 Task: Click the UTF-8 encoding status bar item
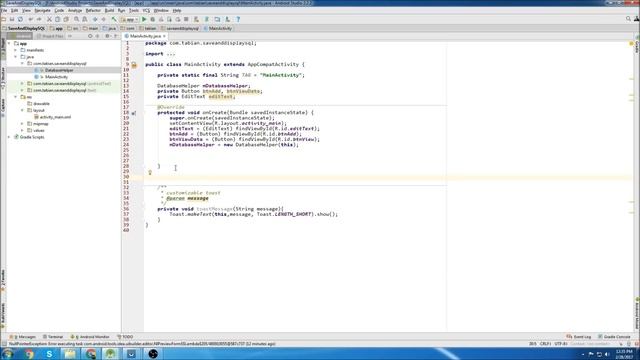pyautogui.click(x=561, y=344)
